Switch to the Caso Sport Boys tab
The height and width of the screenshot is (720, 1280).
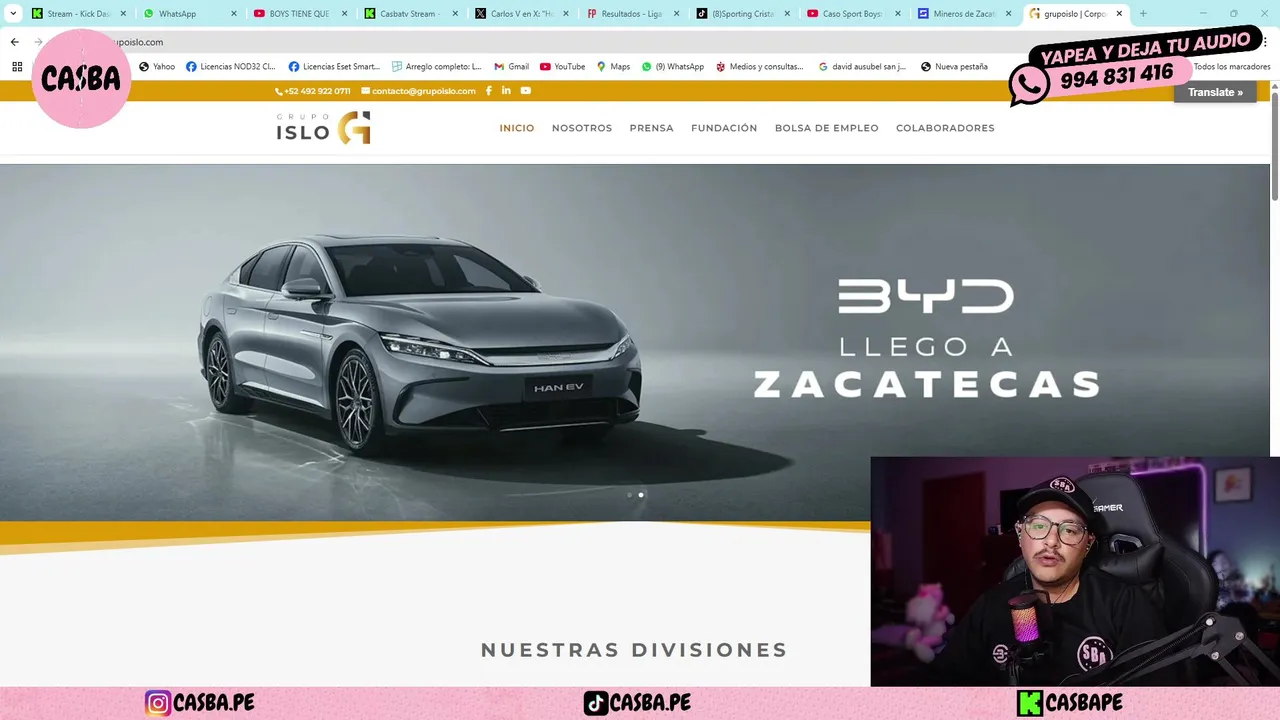852,14
